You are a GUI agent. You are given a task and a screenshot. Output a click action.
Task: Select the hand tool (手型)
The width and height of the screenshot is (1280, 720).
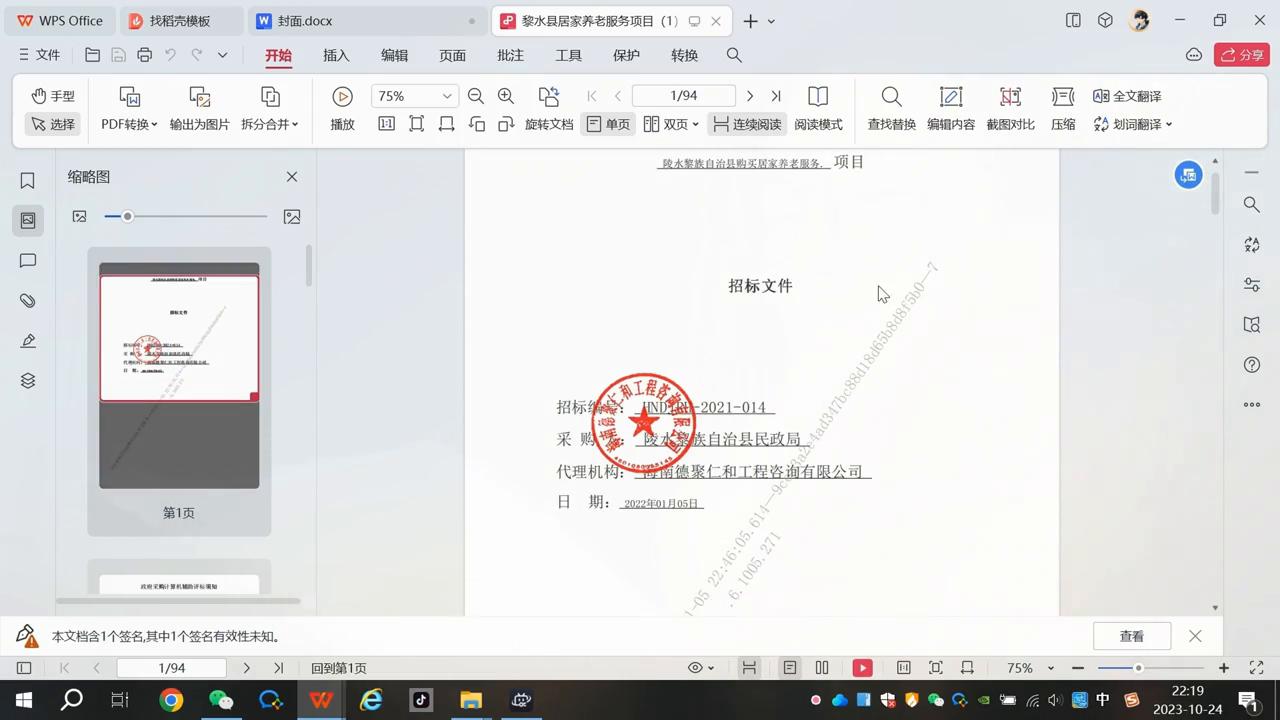click(53, 96)
